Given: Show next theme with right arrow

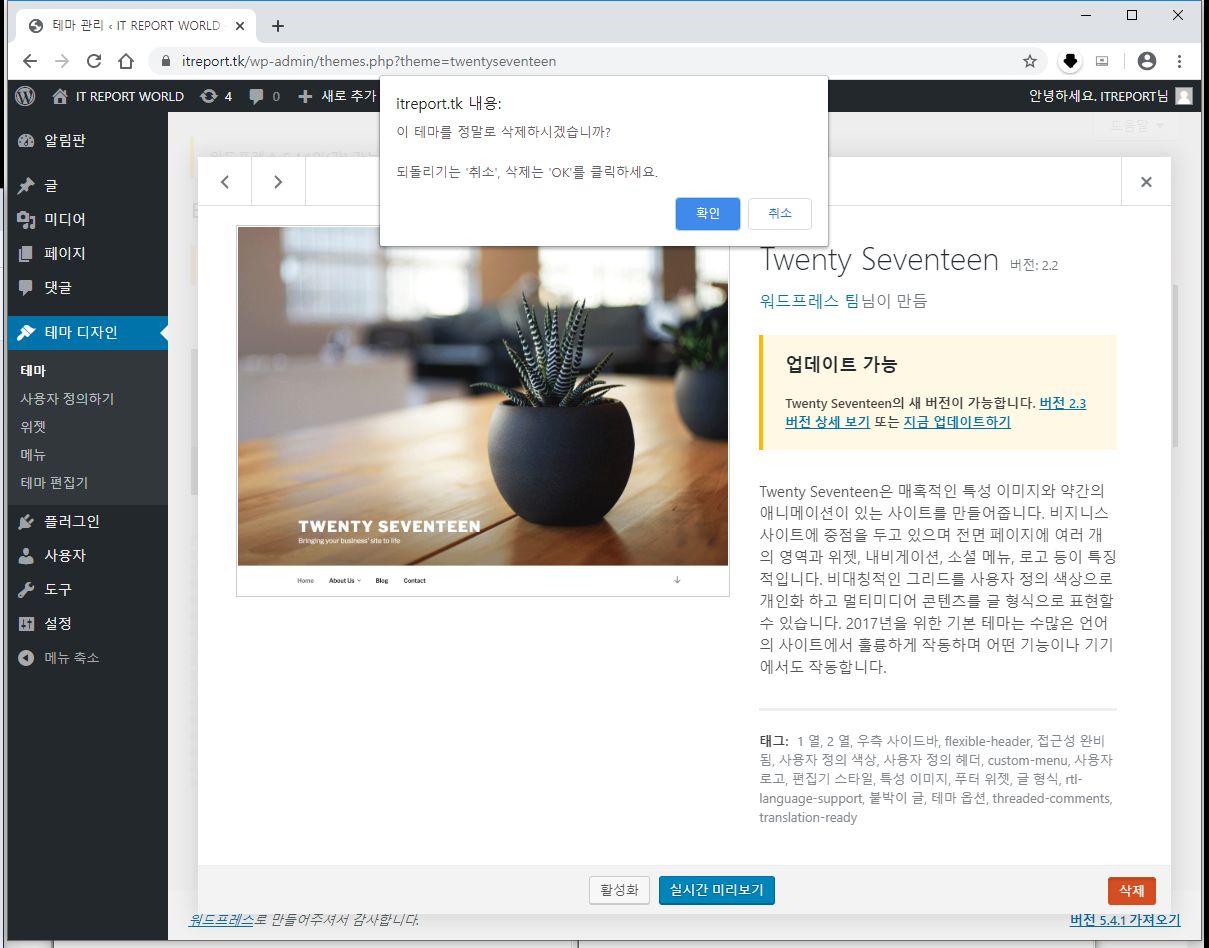Looking at the screenshot, I should pos(278,182).
